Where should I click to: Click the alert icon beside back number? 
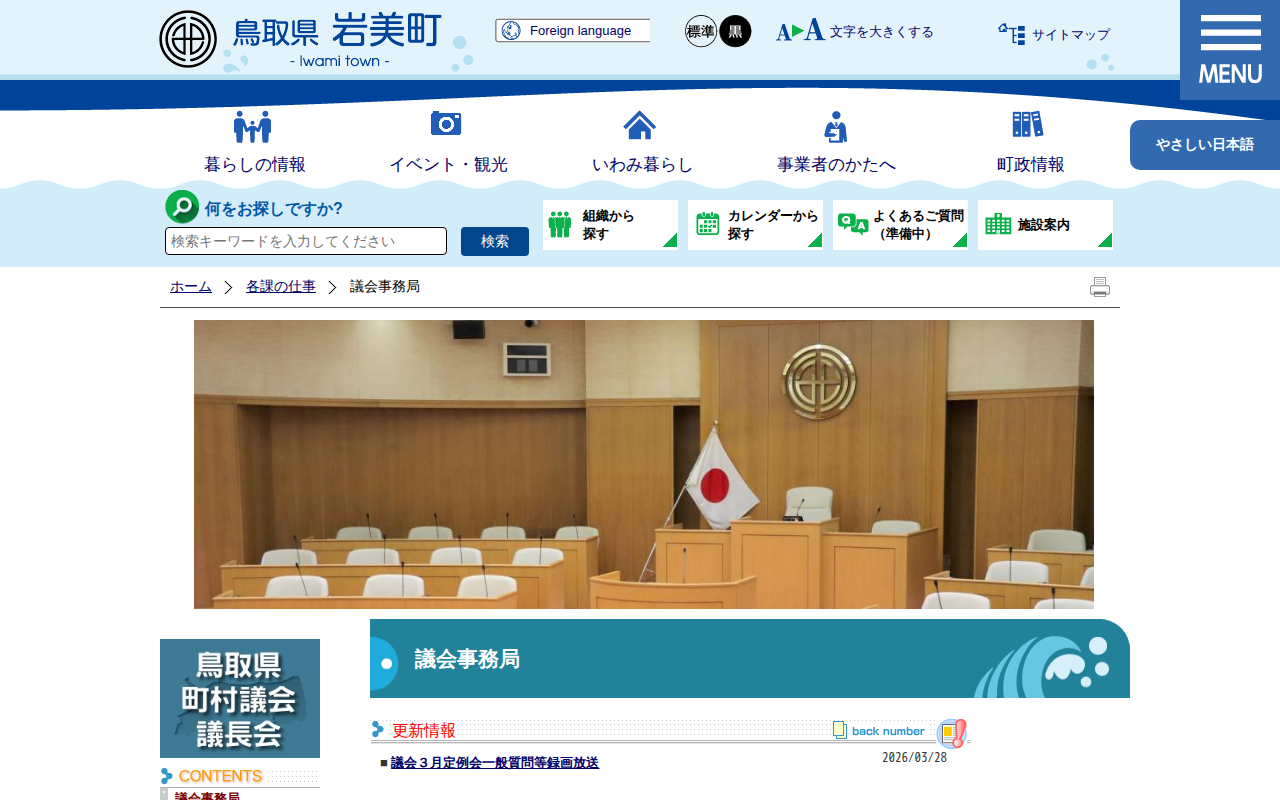point(952,733)
